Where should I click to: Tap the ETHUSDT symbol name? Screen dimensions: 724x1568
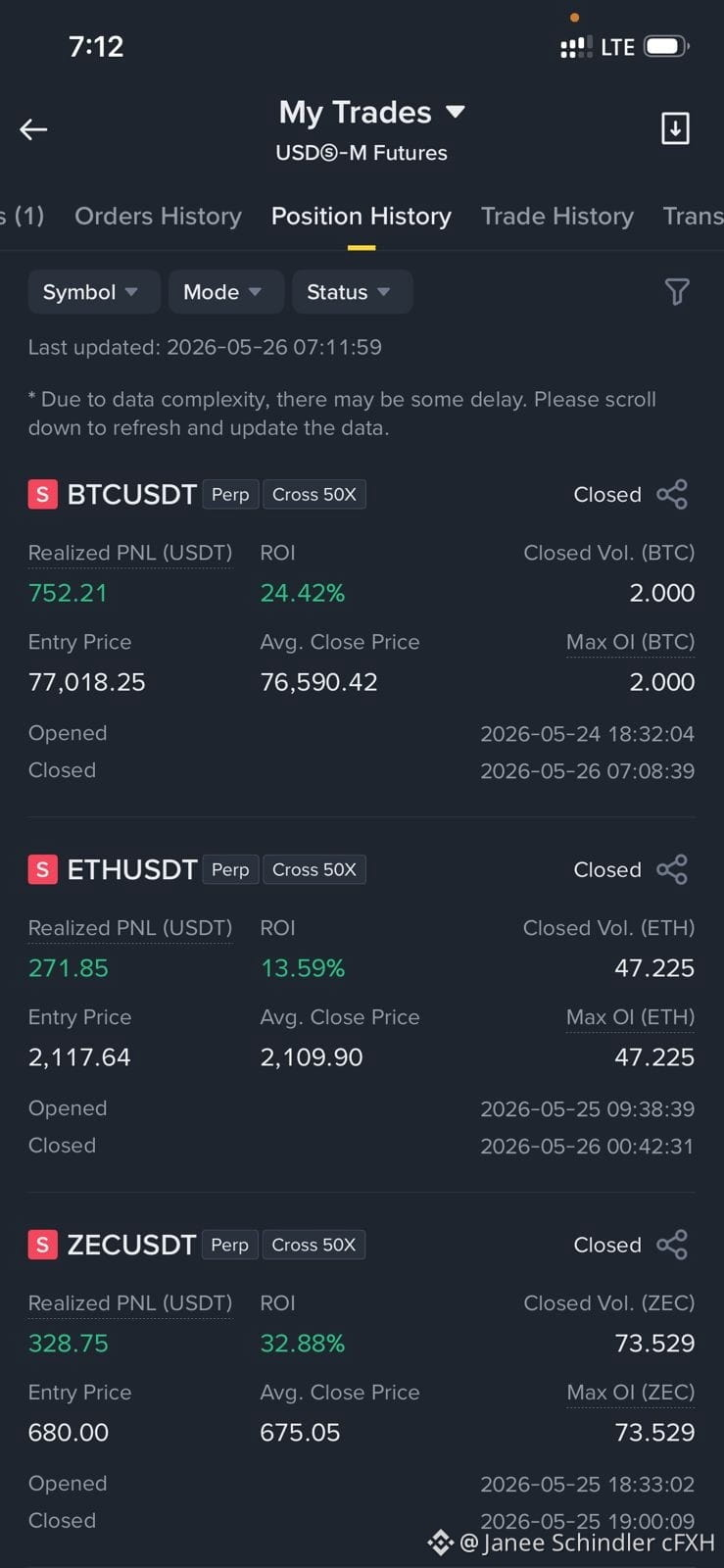132,870
